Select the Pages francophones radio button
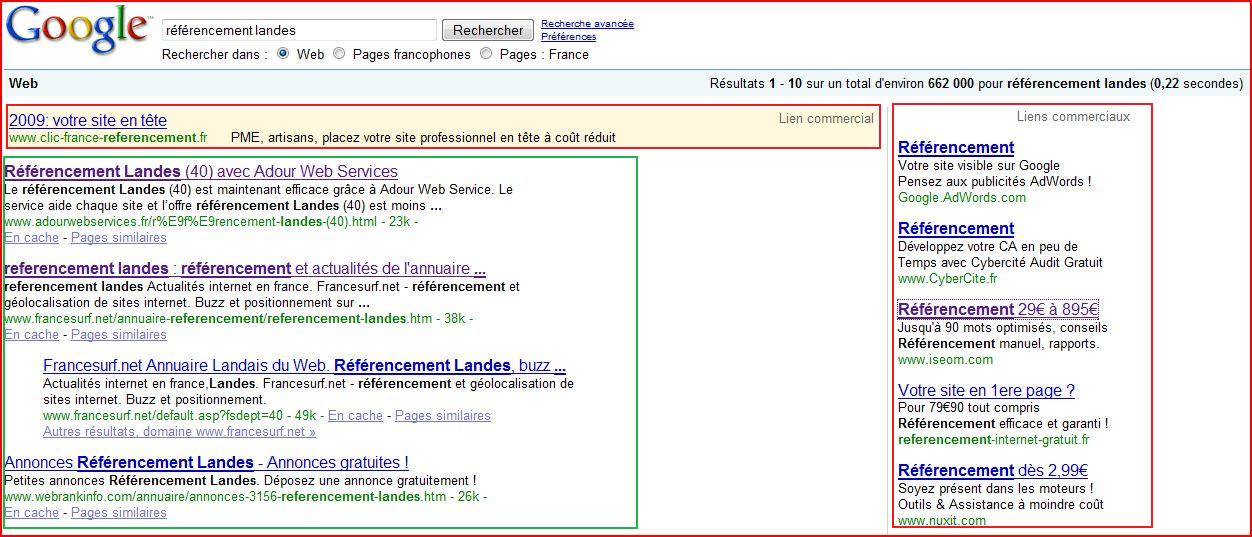This screenshot has width=1252, height=537. click(x=339, y=54)
